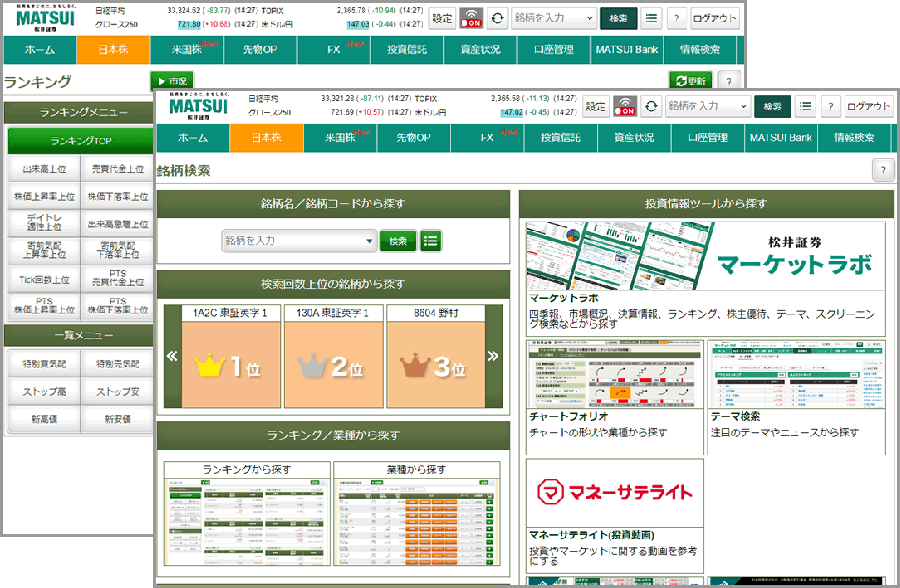Click the 更新 button in the ranking window
This screenshot has height=588, width=900.
pyautogui.click(x=691, y=81)
